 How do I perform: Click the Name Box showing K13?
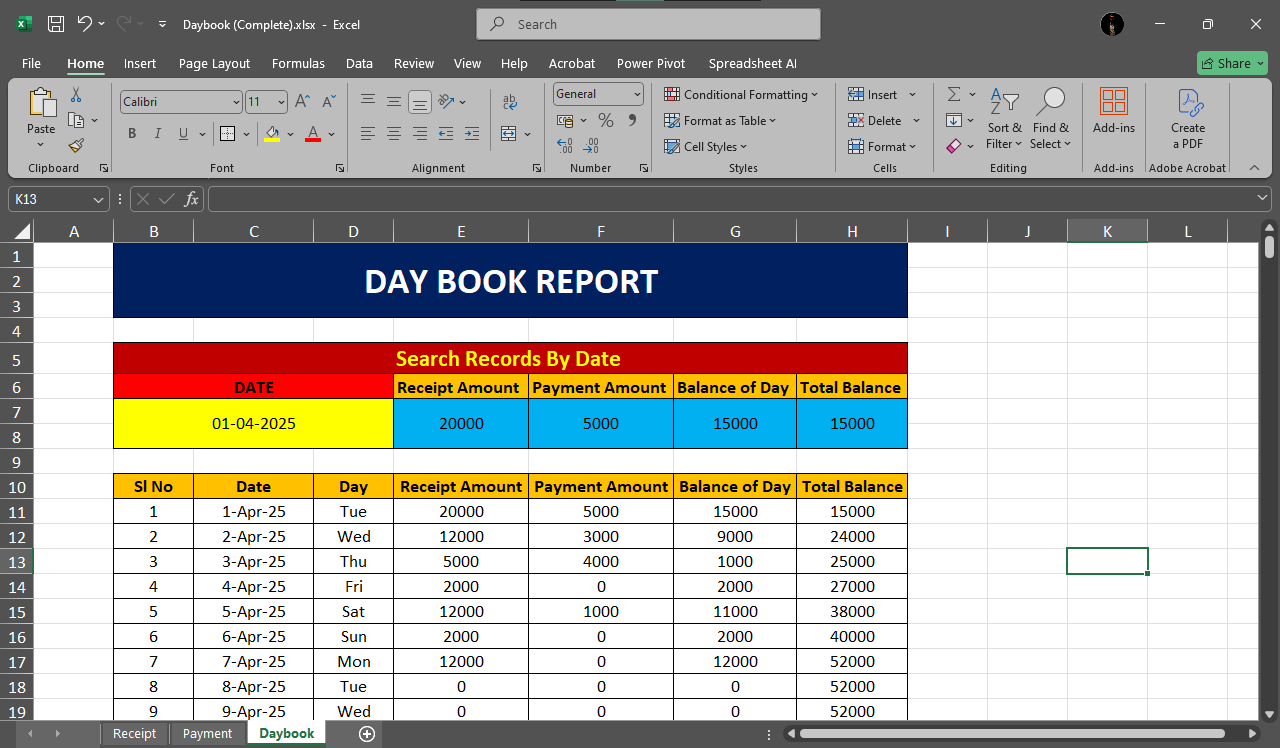tap(50, 199)
